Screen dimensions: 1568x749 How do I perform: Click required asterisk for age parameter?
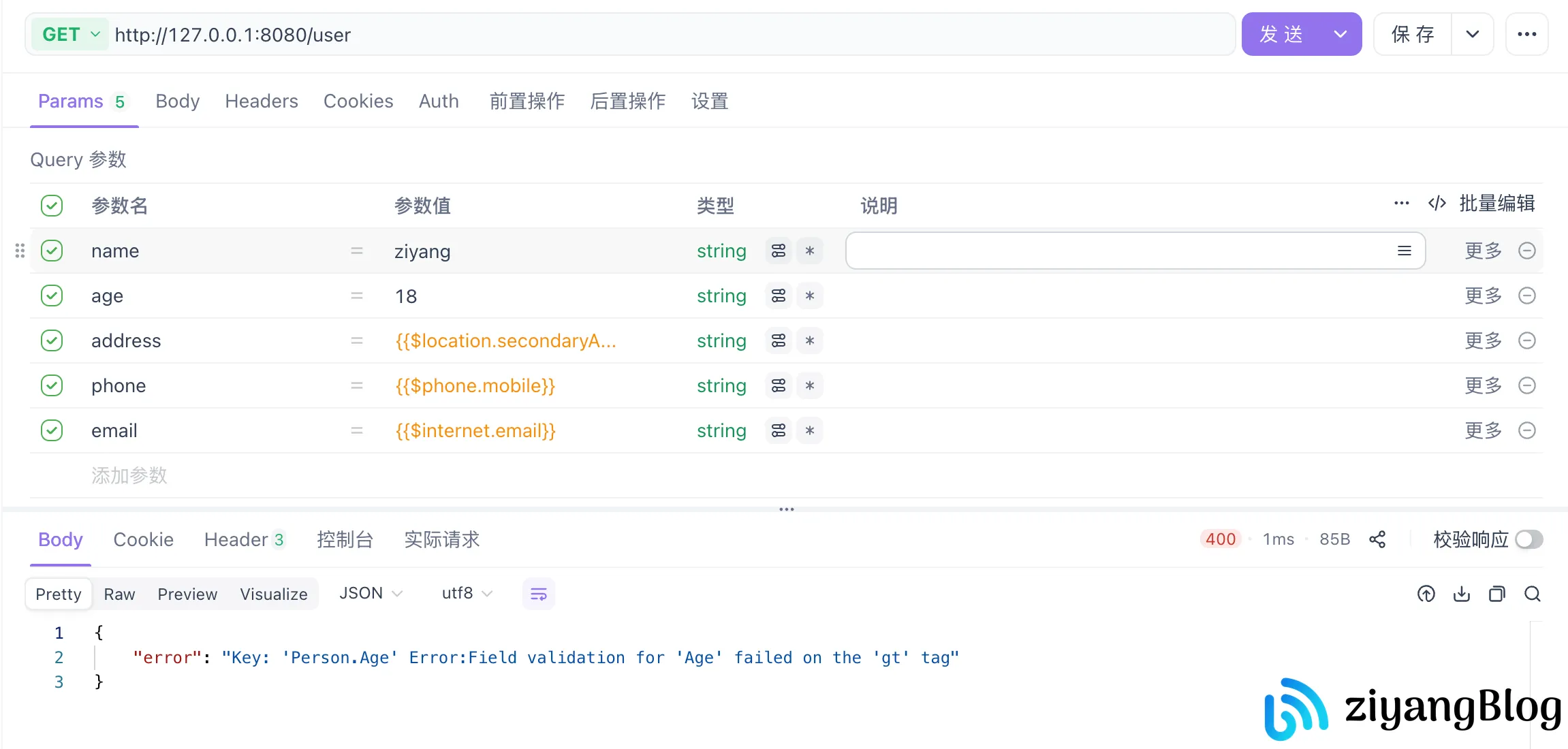[x=810, y=296]
